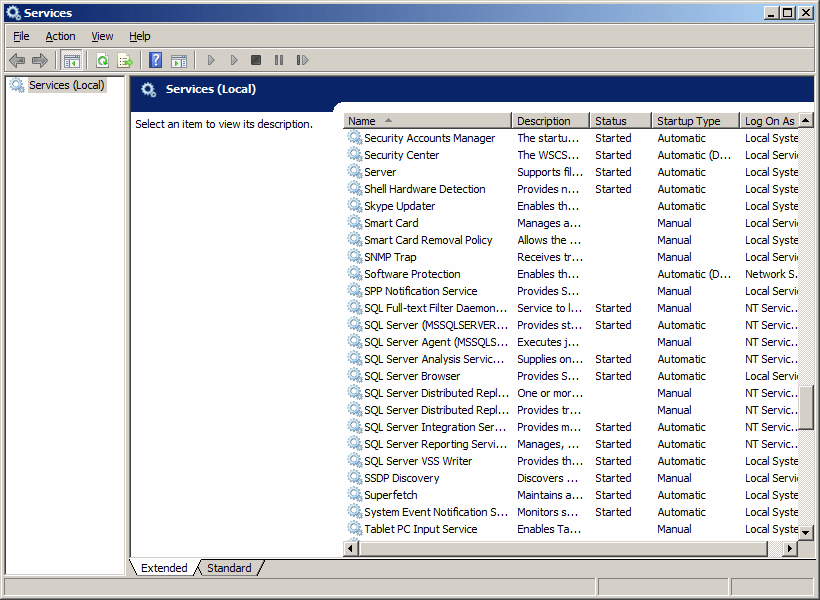Click 'One or mor...' description cell

[550, 393]
